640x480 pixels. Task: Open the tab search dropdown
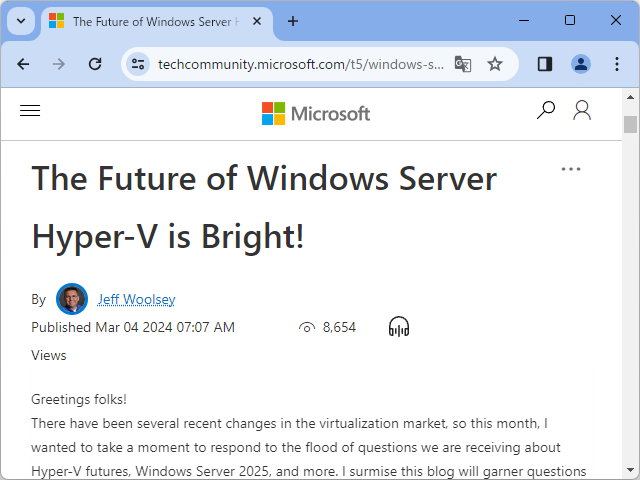21,21
